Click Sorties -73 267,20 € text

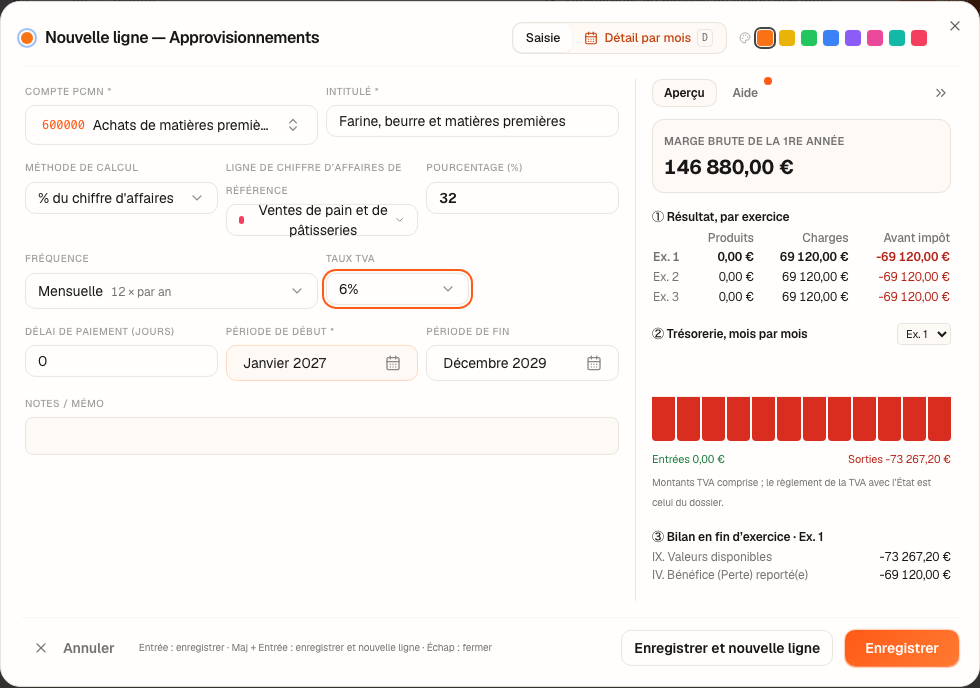click(x=899, y=459)
